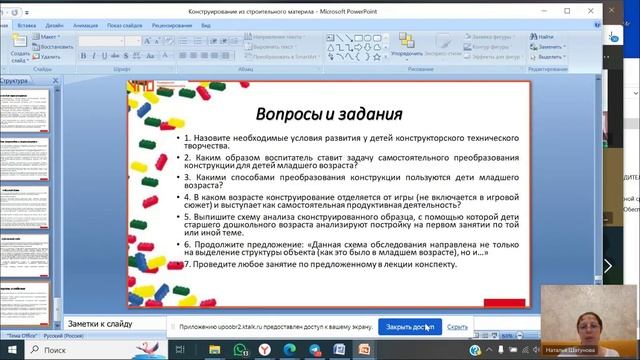The height and width of the screenshot is (360, 640).
Task: Select Align Text Left
Action: coord(182,56)
